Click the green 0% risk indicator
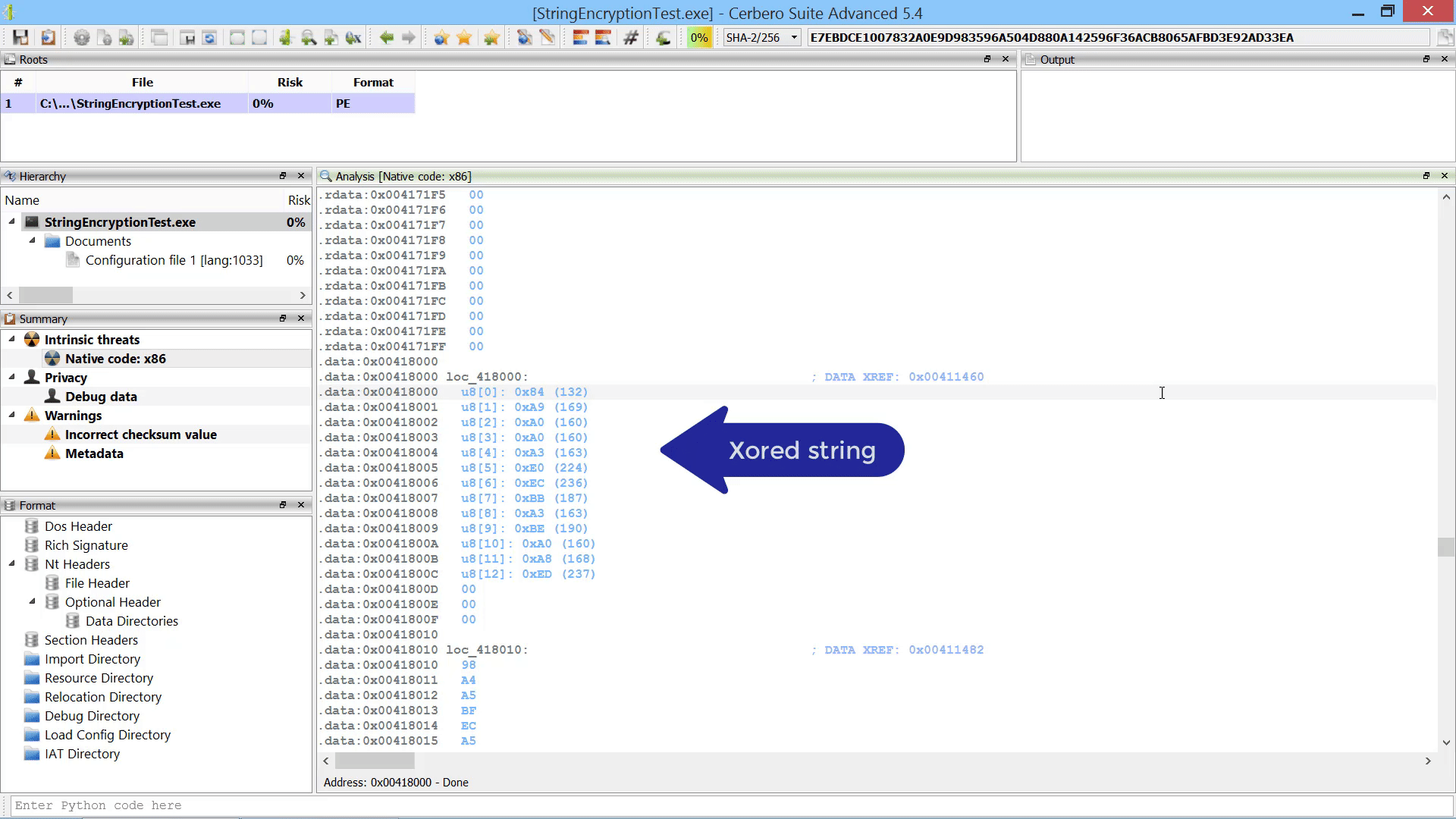This screenshot has width=1456, height=819. (699, 36)
